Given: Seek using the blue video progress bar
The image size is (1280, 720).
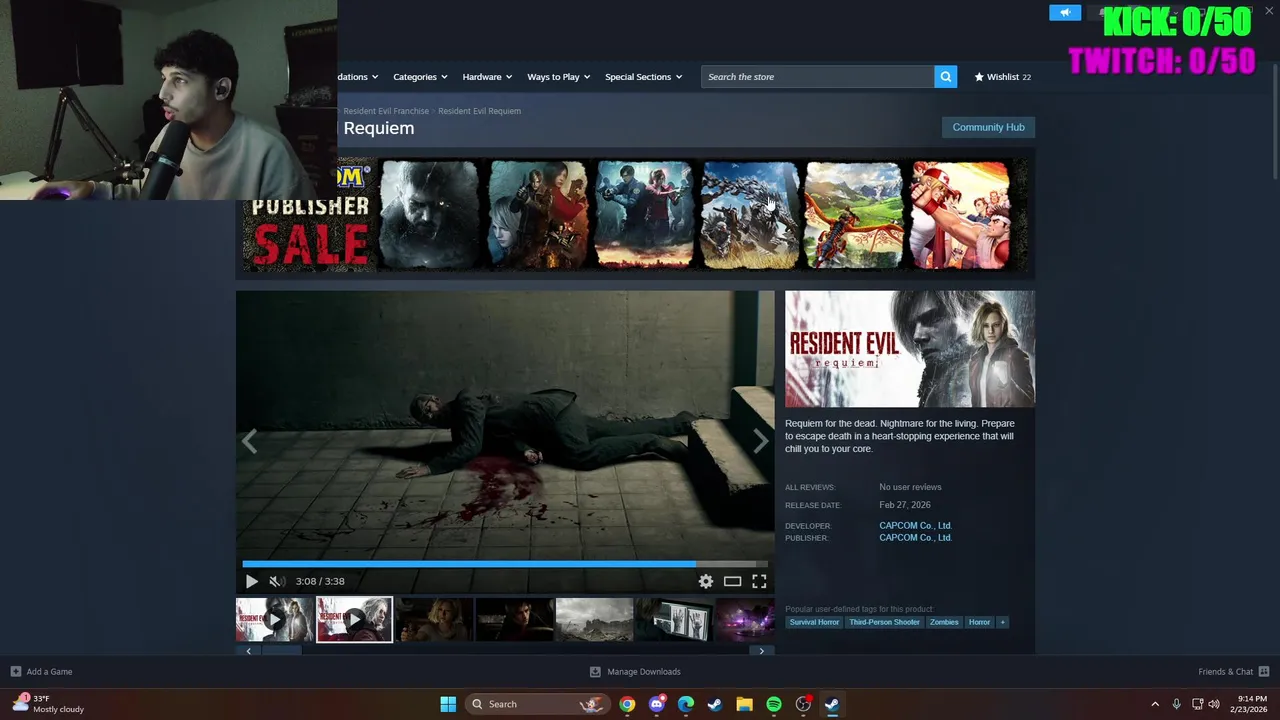Looking at the screenshot, I should click(x=505, y=564).
